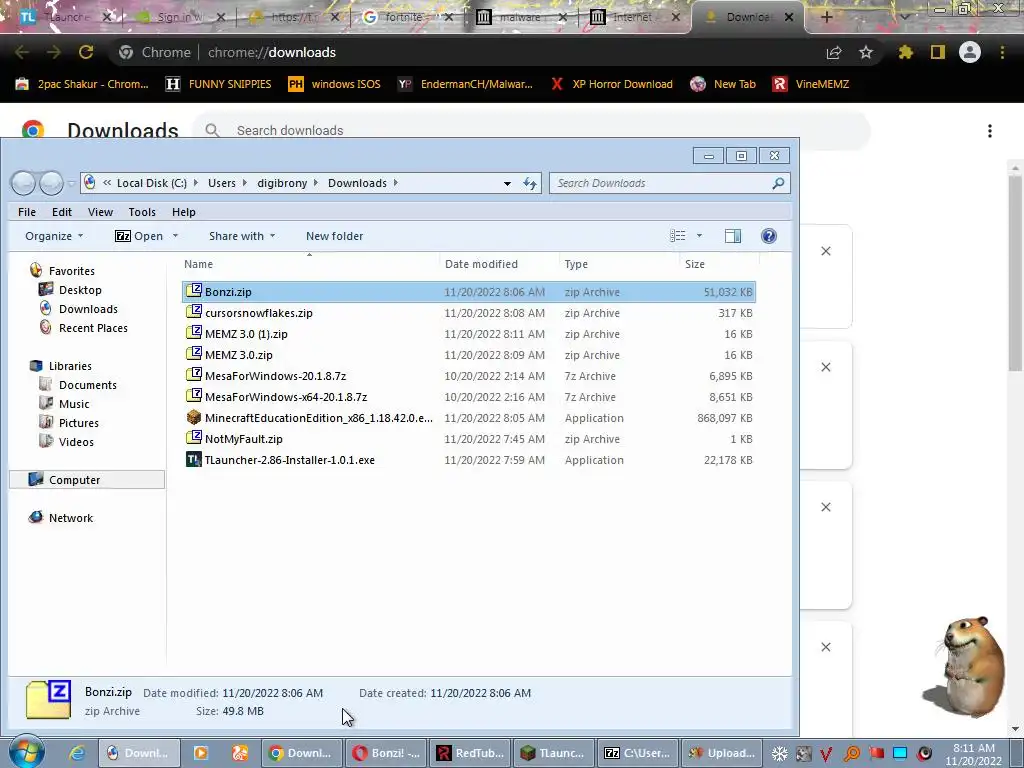The height and width of the screenshot is (768, 1024).
Task: Open the More view options dropdown arrow
Action: click(699, 236)
